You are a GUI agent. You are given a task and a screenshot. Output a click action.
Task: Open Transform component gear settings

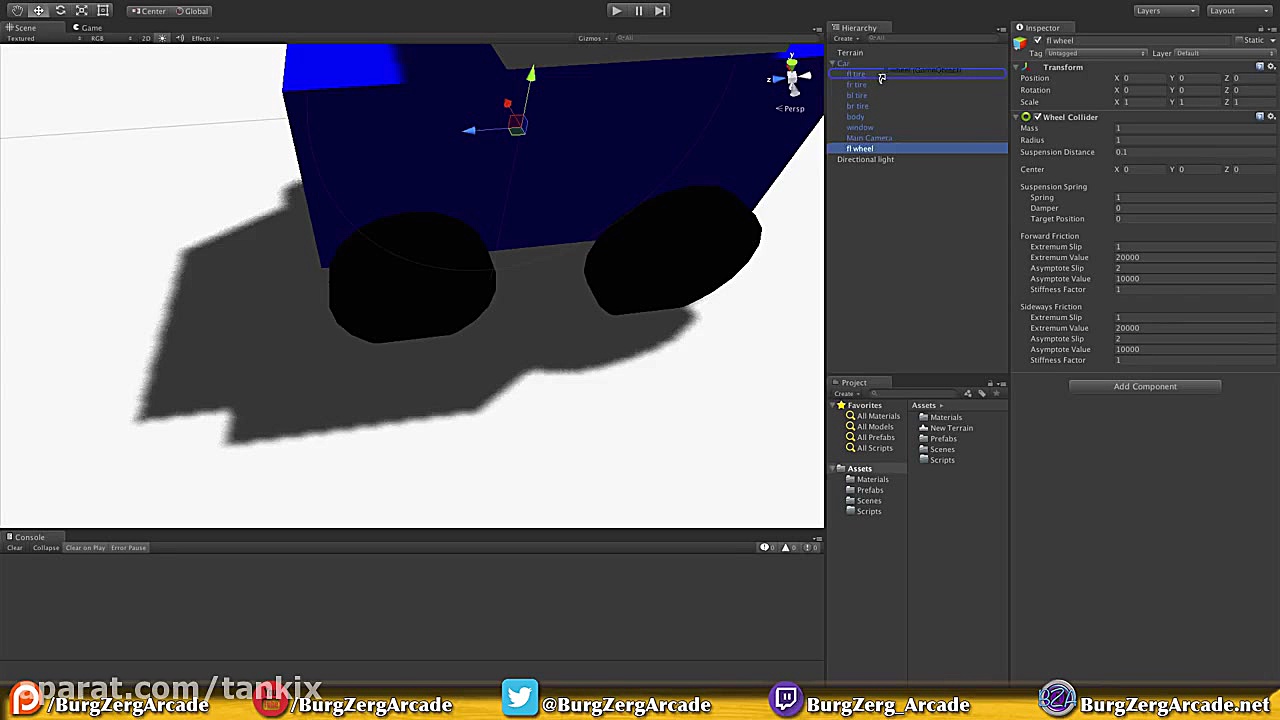coord(1272,67)
